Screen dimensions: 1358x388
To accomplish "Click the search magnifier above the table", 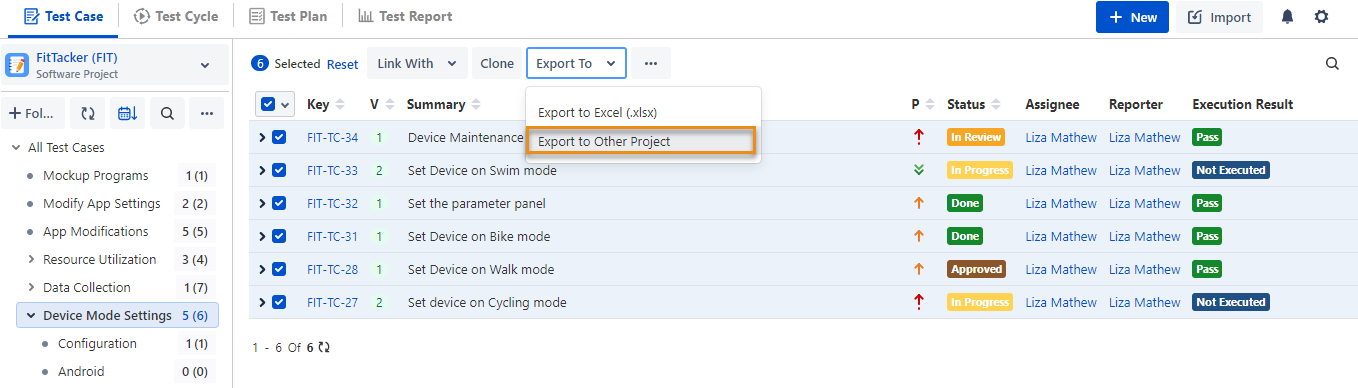I will (1332, 63).
